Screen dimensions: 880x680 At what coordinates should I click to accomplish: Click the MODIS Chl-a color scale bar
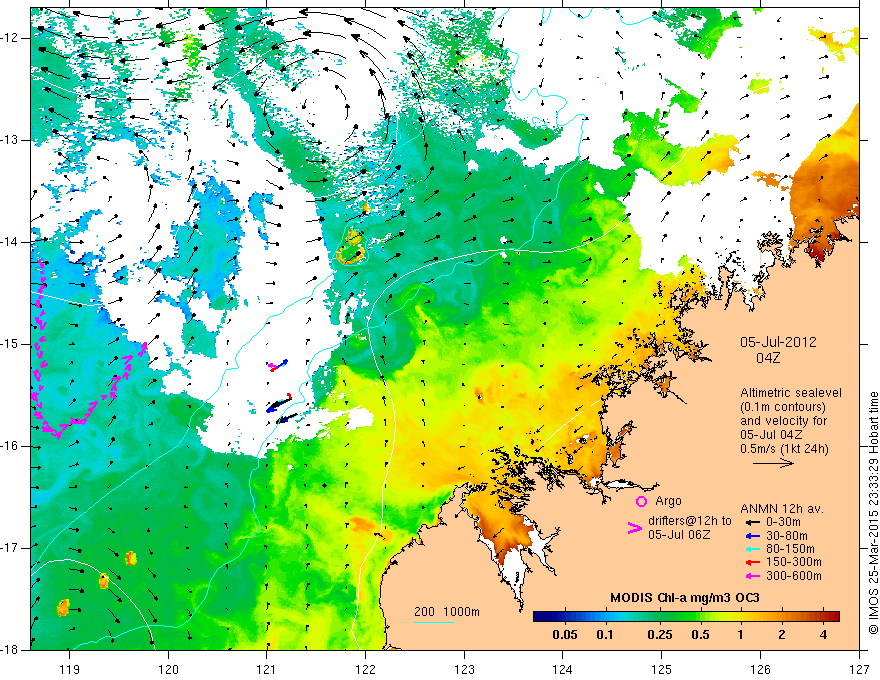686,617
